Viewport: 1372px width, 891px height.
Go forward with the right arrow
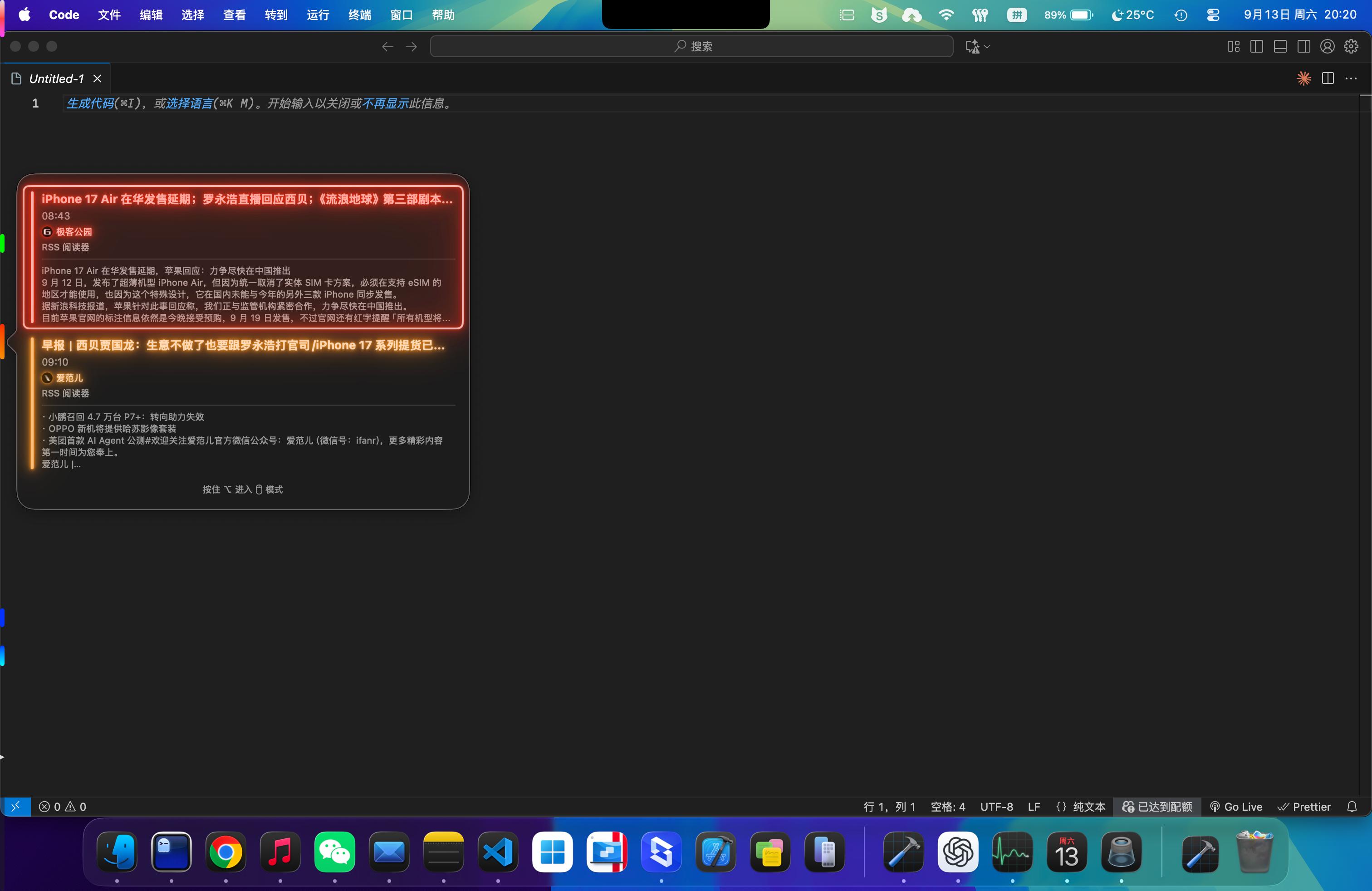click(x=411, y=47)
